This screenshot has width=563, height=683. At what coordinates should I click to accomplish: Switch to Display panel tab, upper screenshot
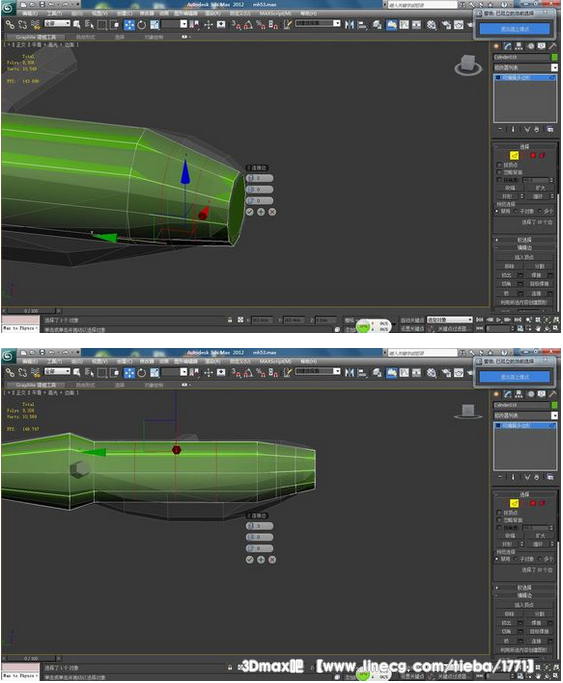[541, 46]
